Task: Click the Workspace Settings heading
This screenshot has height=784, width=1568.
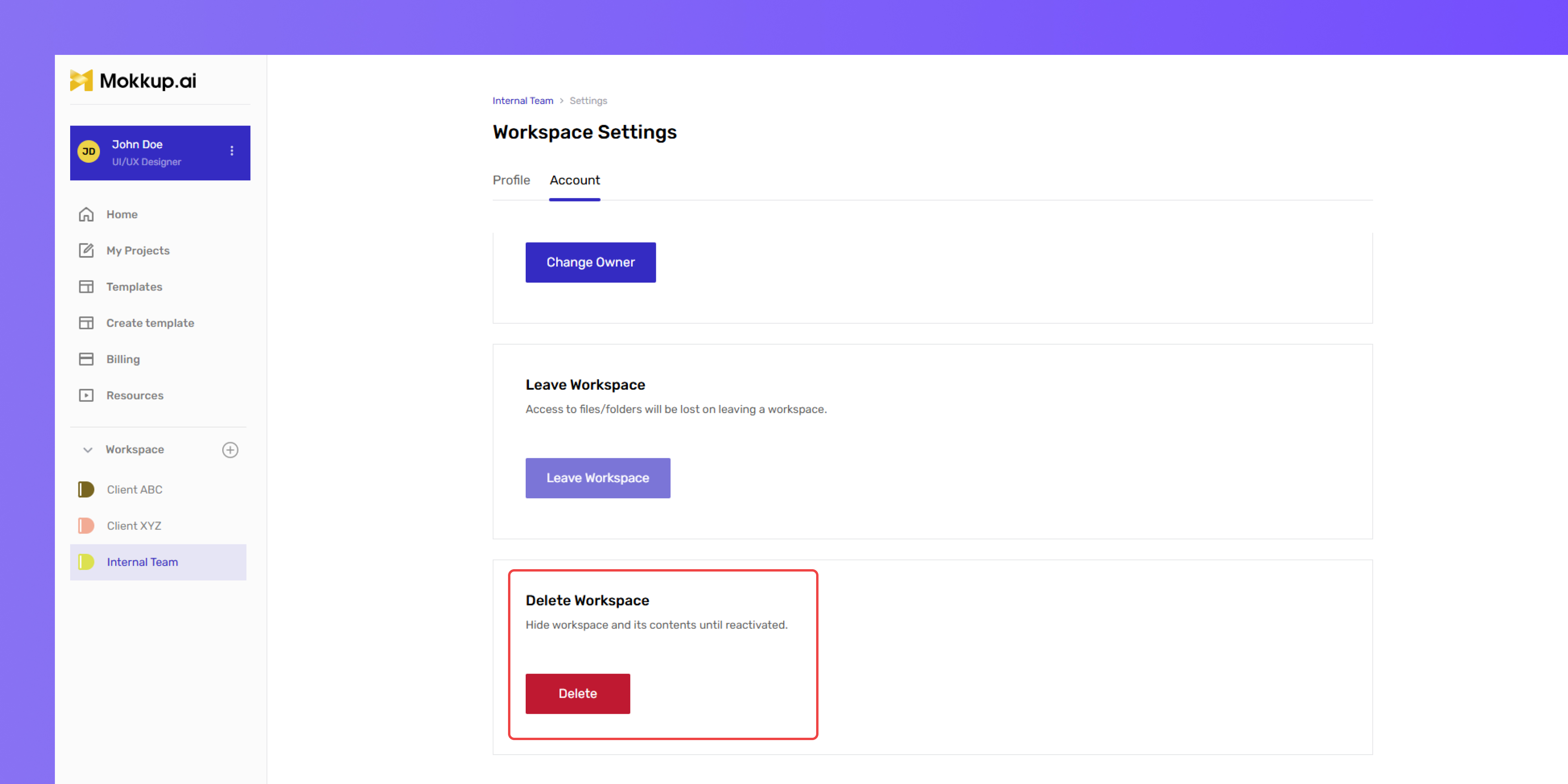Action: [584, 132]
